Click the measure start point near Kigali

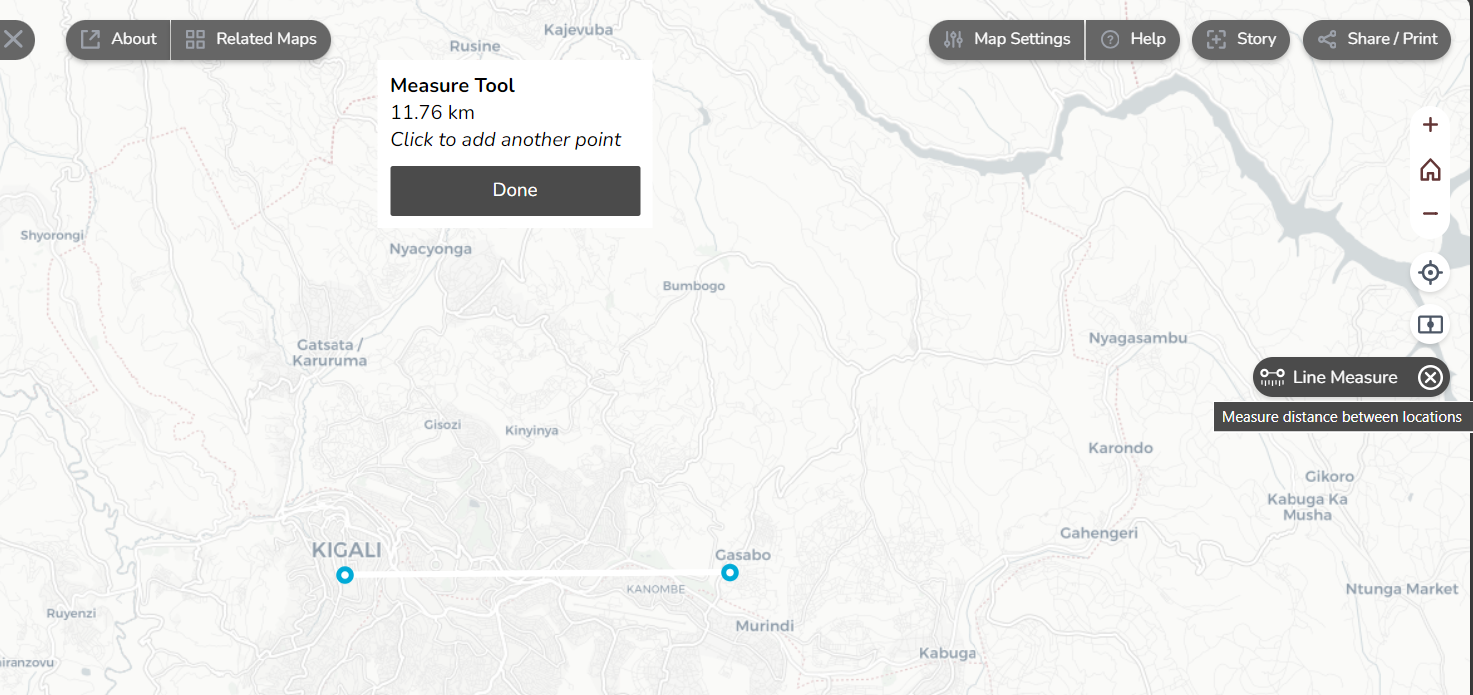345,574
